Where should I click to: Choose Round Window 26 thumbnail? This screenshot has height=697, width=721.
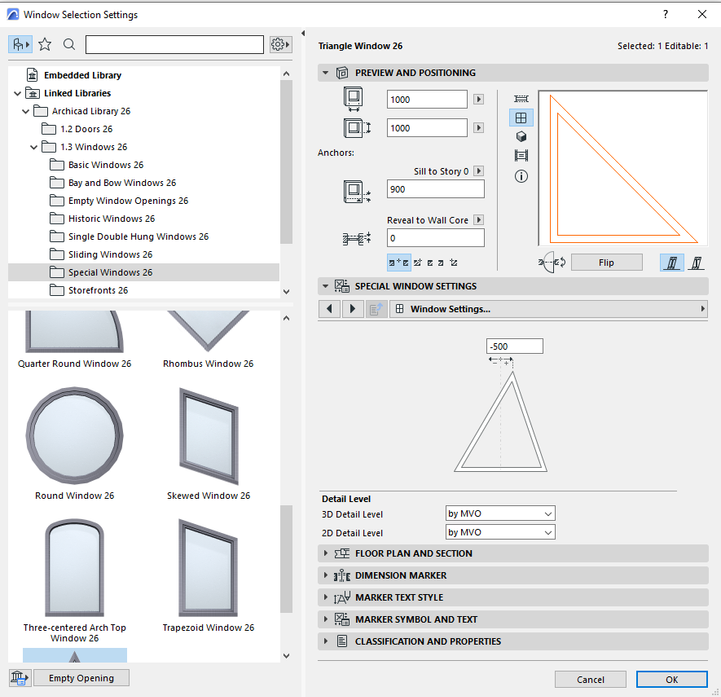(74, 435)
